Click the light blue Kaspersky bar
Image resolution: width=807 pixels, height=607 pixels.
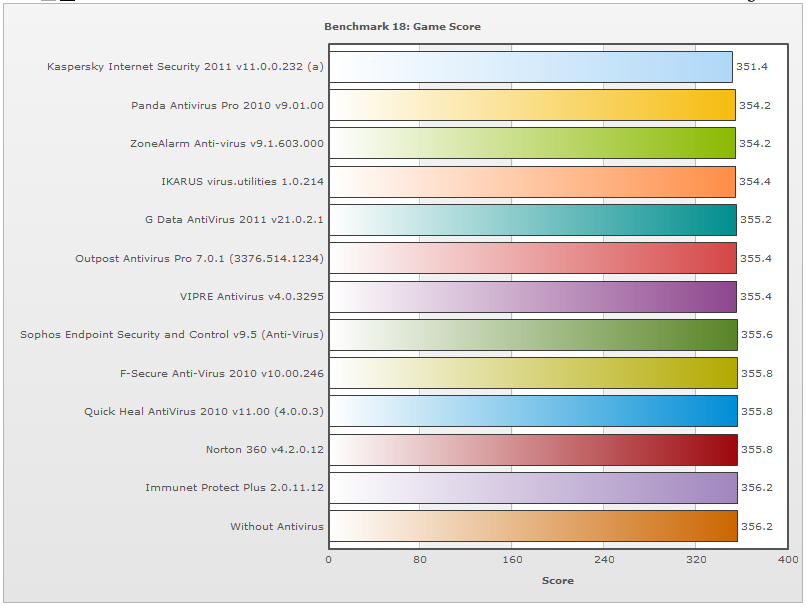tap(531, 67)
